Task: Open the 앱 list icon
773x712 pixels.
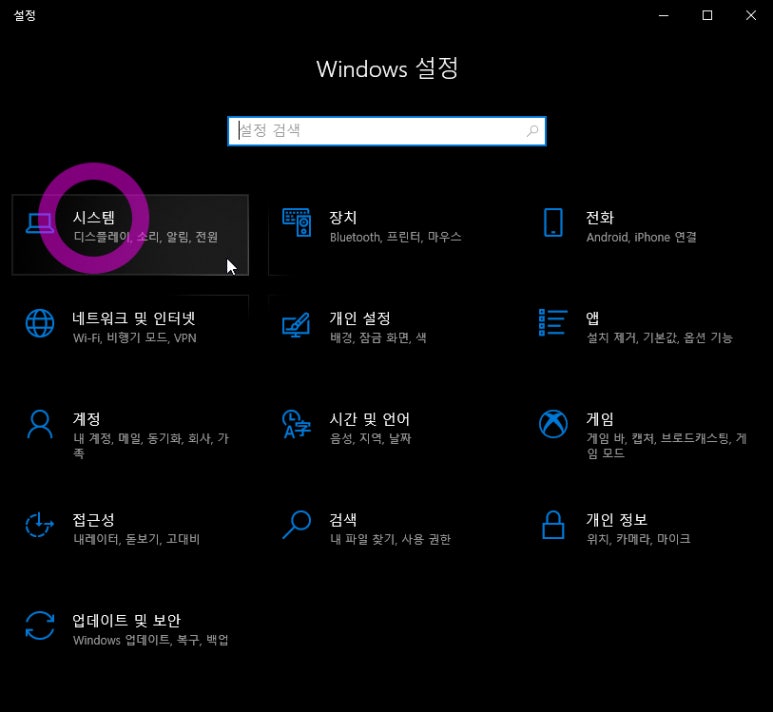Action: point(553,323)
